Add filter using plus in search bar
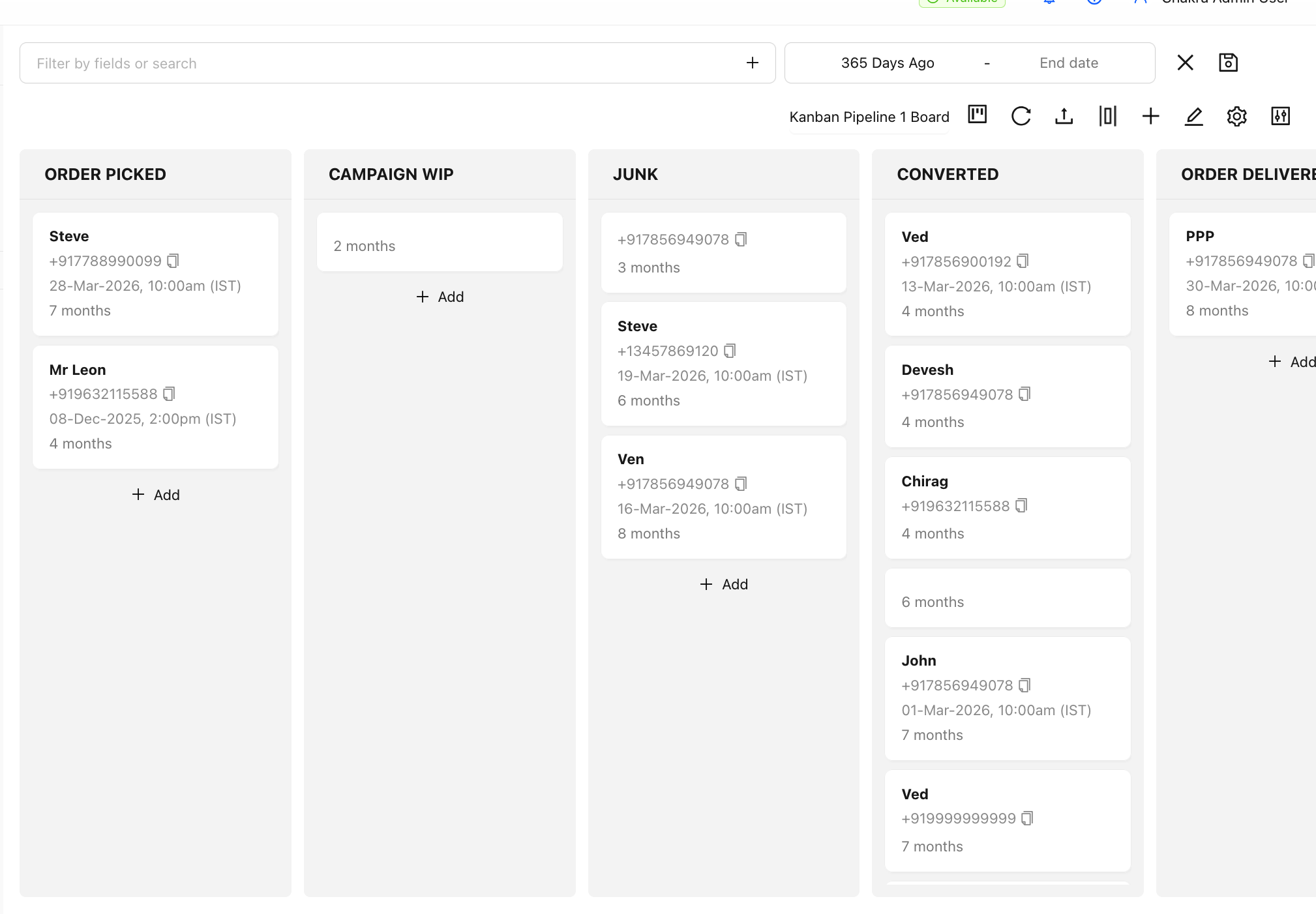Screen dimensions: 1316x914 [x=753, y=63]
